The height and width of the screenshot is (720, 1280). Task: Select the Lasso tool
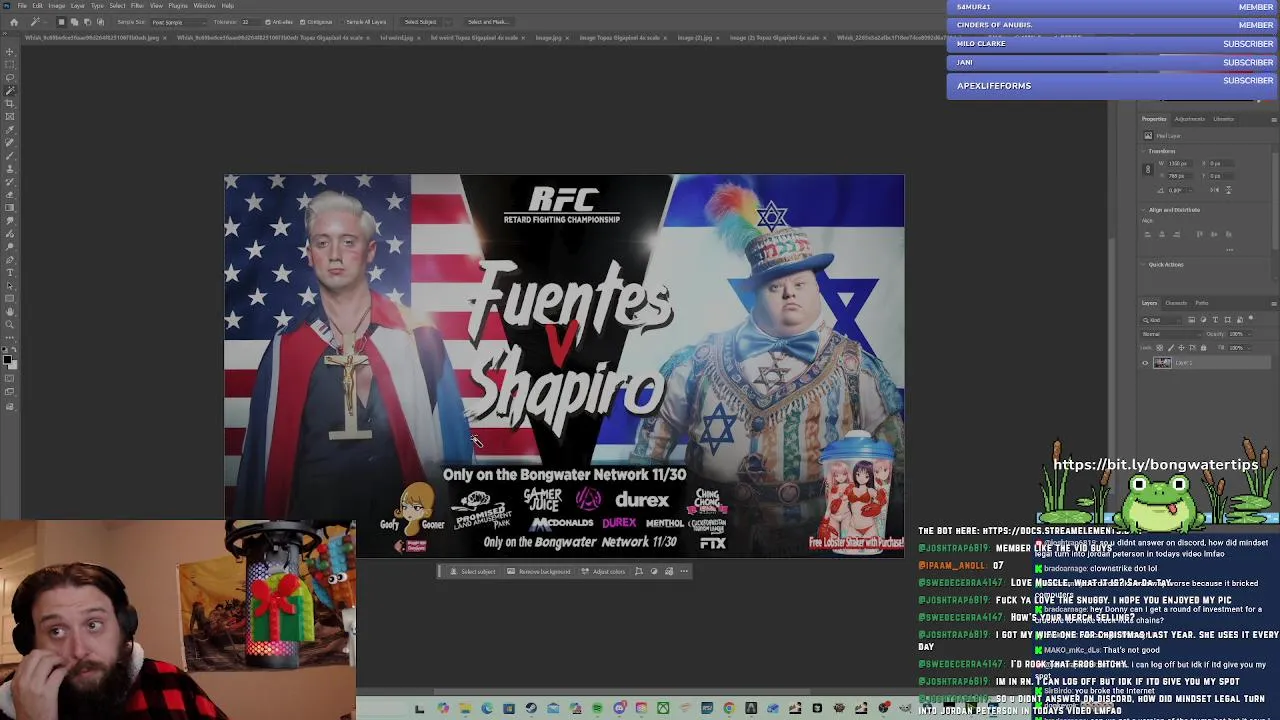pos(10,77)
